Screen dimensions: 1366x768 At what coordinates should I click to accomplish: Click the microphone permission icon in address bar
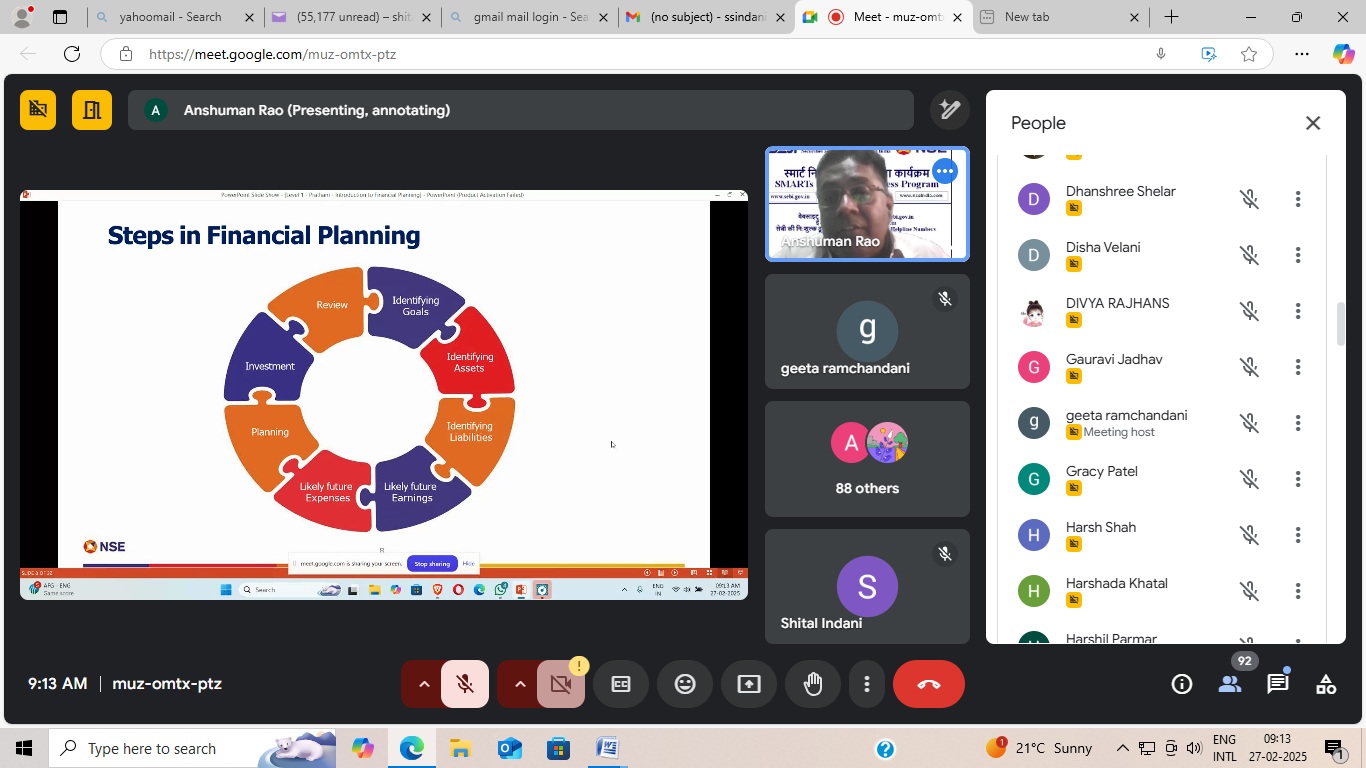click(1161, 54)
